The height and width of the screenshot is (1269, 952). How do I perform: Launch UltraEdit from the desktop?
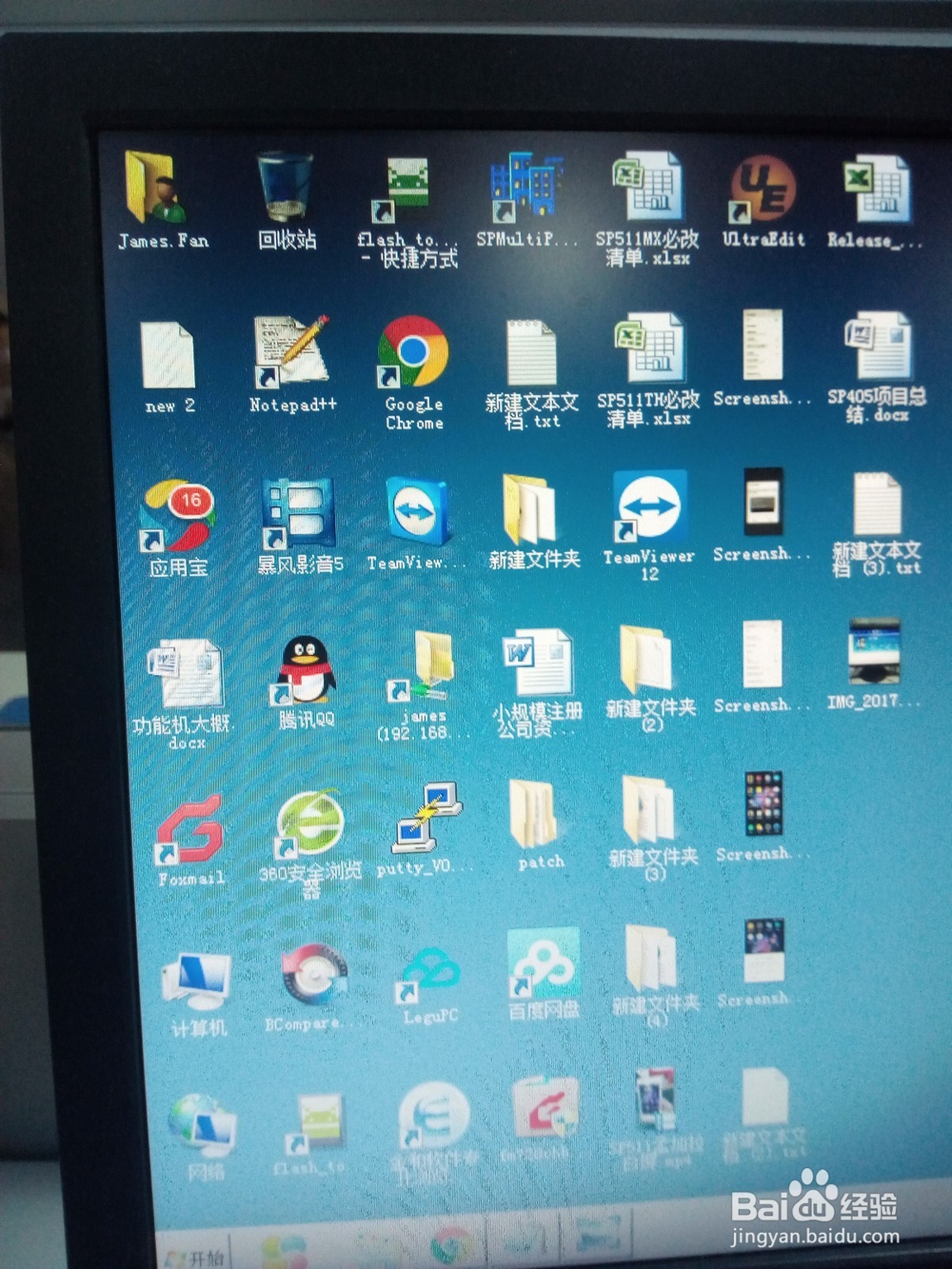763,200
